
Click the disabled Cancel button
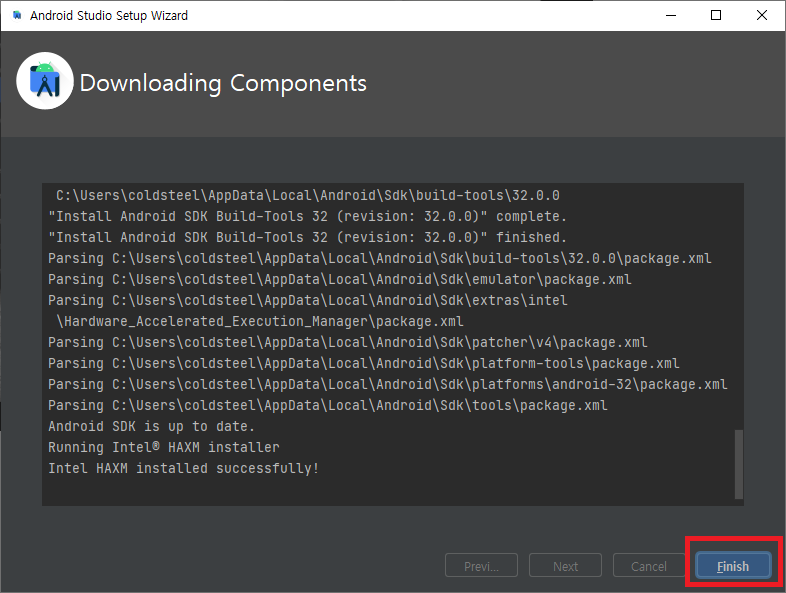coord(649,566)
